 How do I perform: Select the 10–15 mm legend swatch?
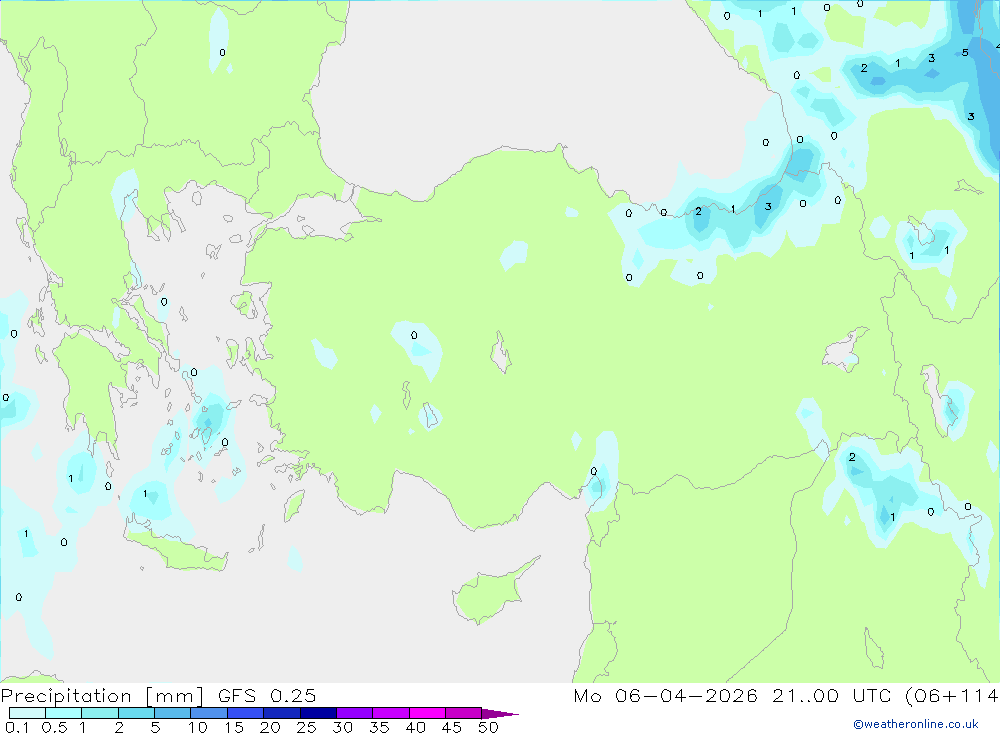click(209, 713)
